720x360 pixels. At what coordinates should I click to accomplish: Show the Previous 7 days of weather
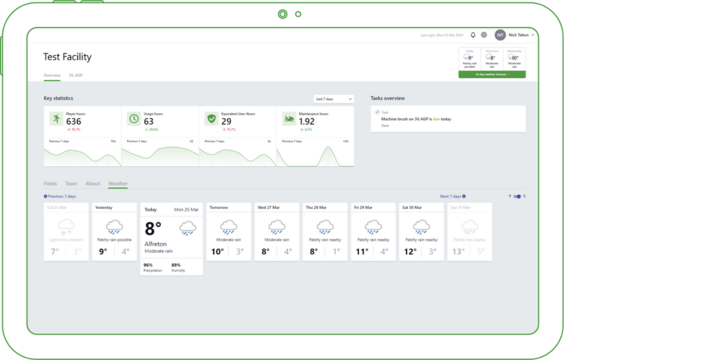(60, 197)
